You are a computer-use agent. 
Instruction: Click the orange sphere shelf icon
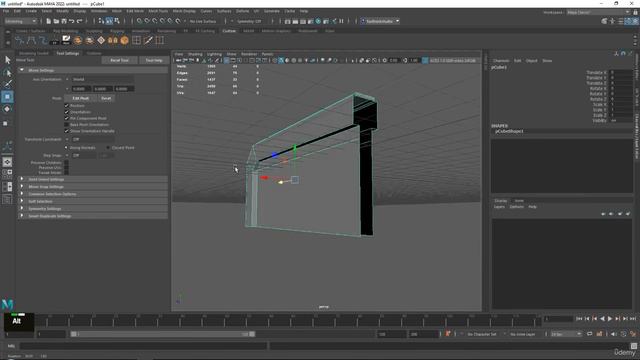point(78,40)
